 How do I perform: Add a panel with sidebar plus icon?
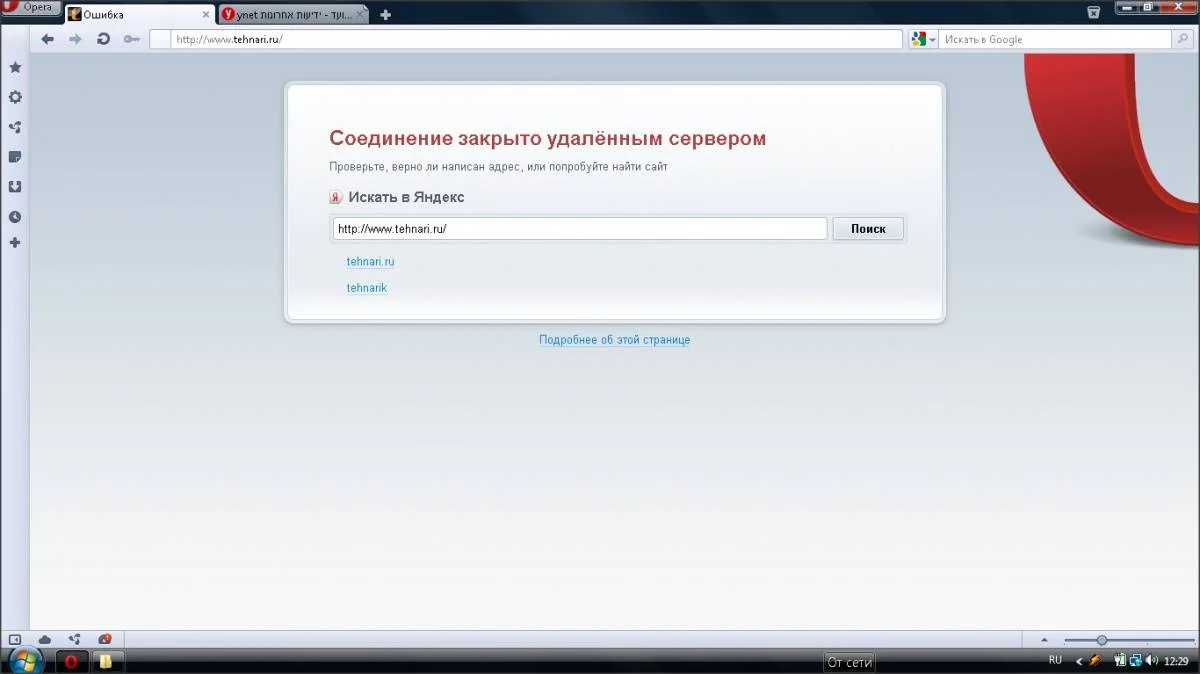(x=15, y=243)
